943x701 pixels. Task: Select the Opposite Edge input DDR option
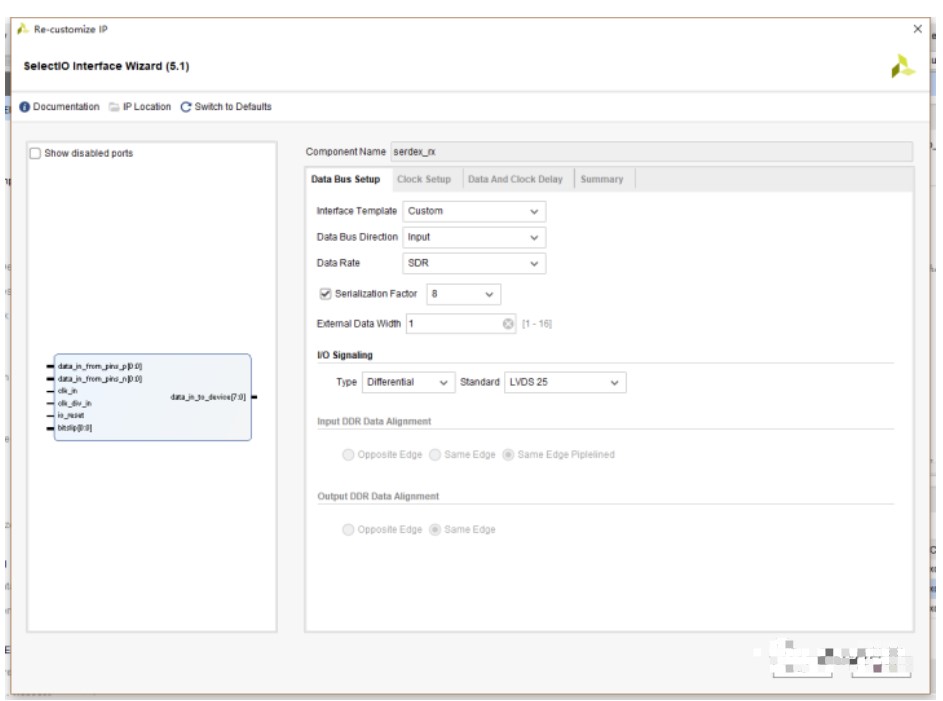click(x=348, y=455)
